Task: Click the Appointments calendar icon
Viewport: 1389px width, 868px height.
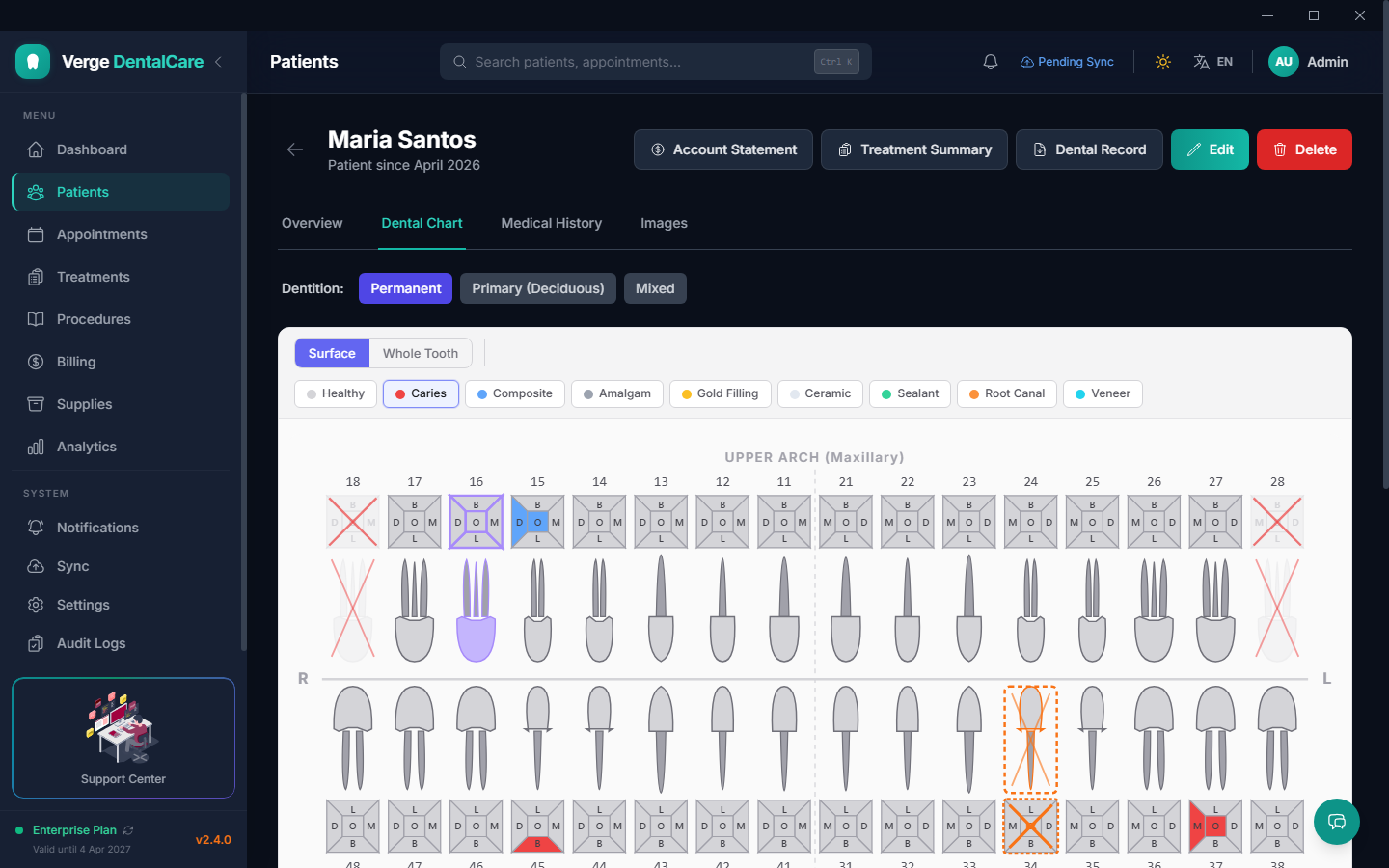Action: 36,234
